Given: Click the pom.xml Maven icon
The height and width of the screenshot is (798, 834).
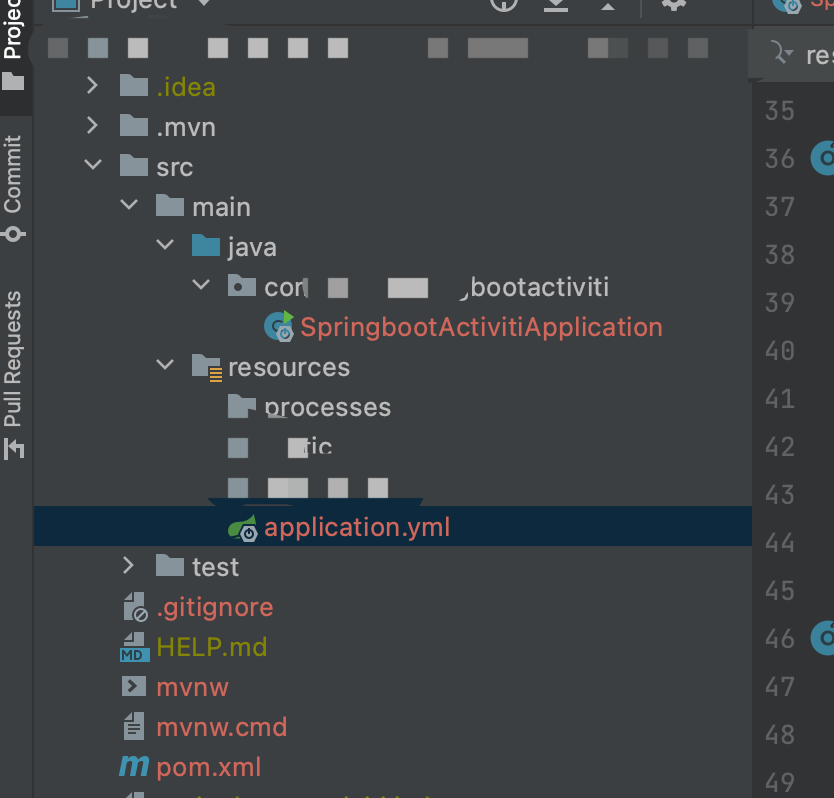Looking at the screenshot, I should point(134,766).
